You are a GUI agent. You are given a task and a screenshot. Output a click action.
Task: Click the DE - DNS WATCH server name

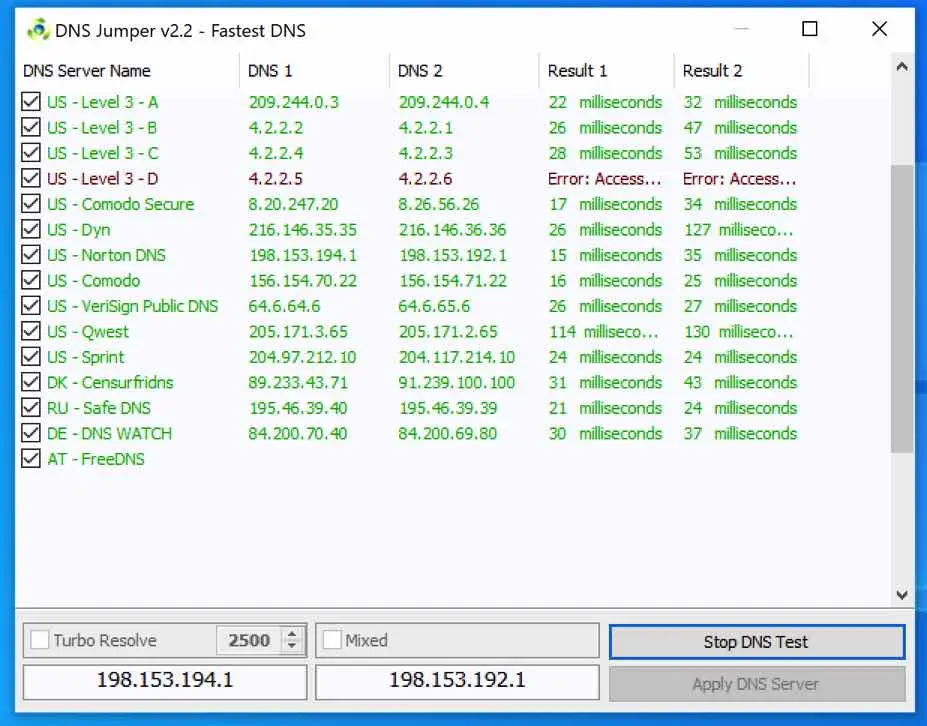(109, 433)
